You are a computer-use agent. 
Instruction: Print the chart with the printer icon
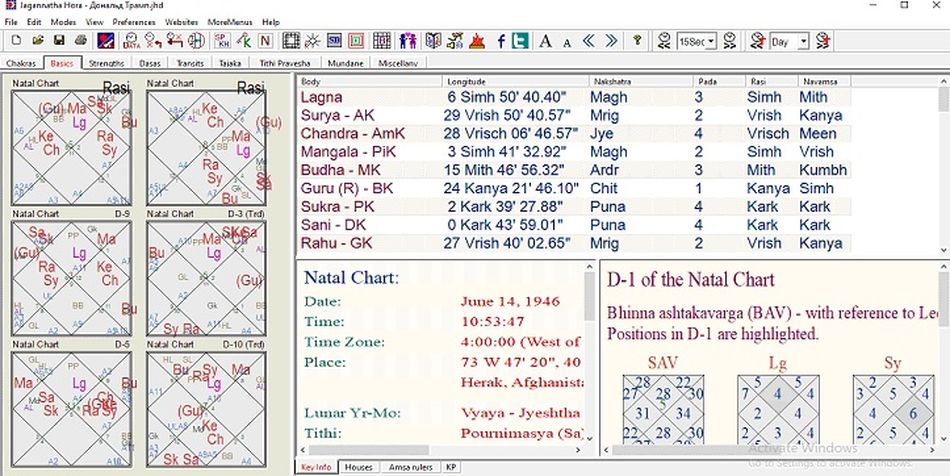(x=81, y=41)
